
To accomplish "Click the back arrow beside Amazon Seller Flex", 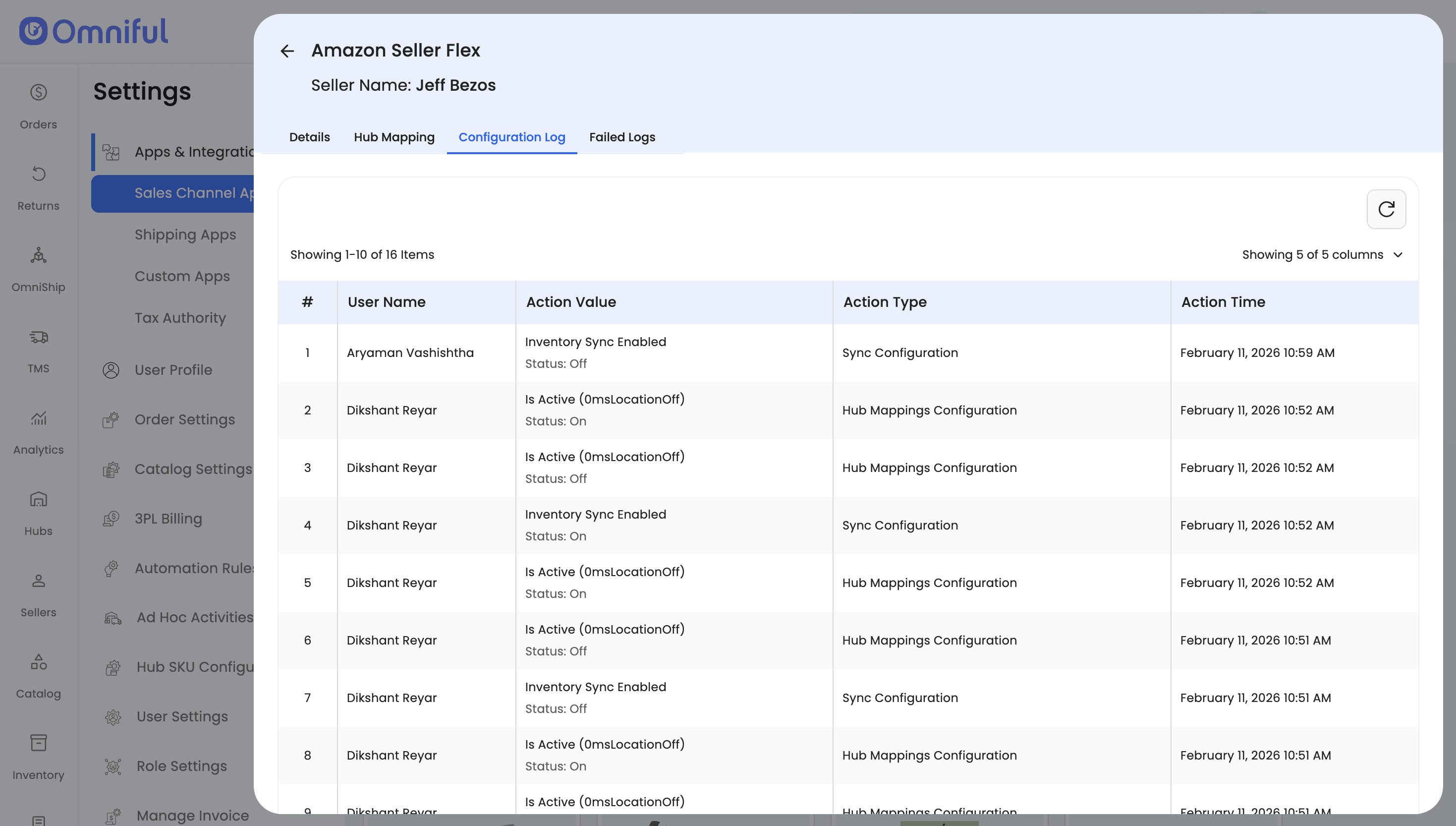I will coord(287,51).
